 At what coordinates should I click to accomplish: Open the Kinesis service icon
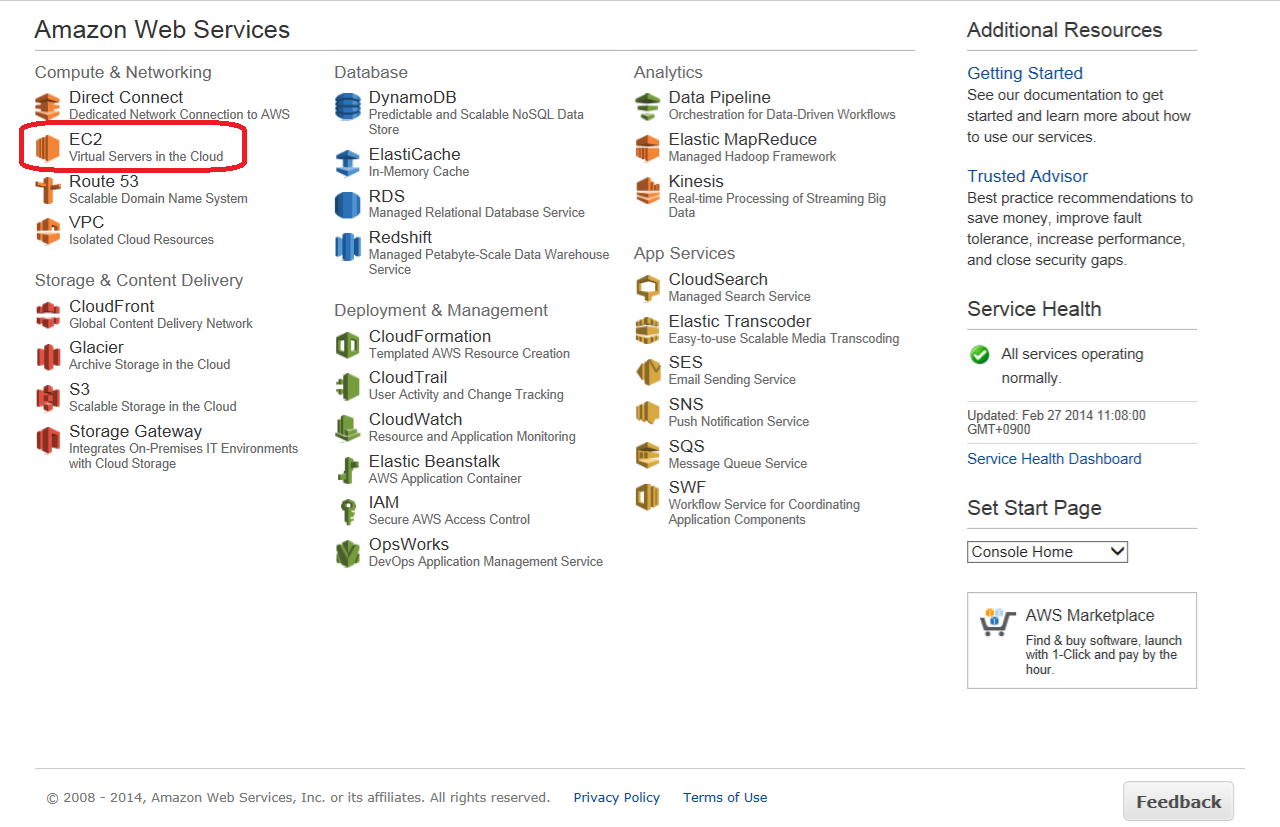647,190
